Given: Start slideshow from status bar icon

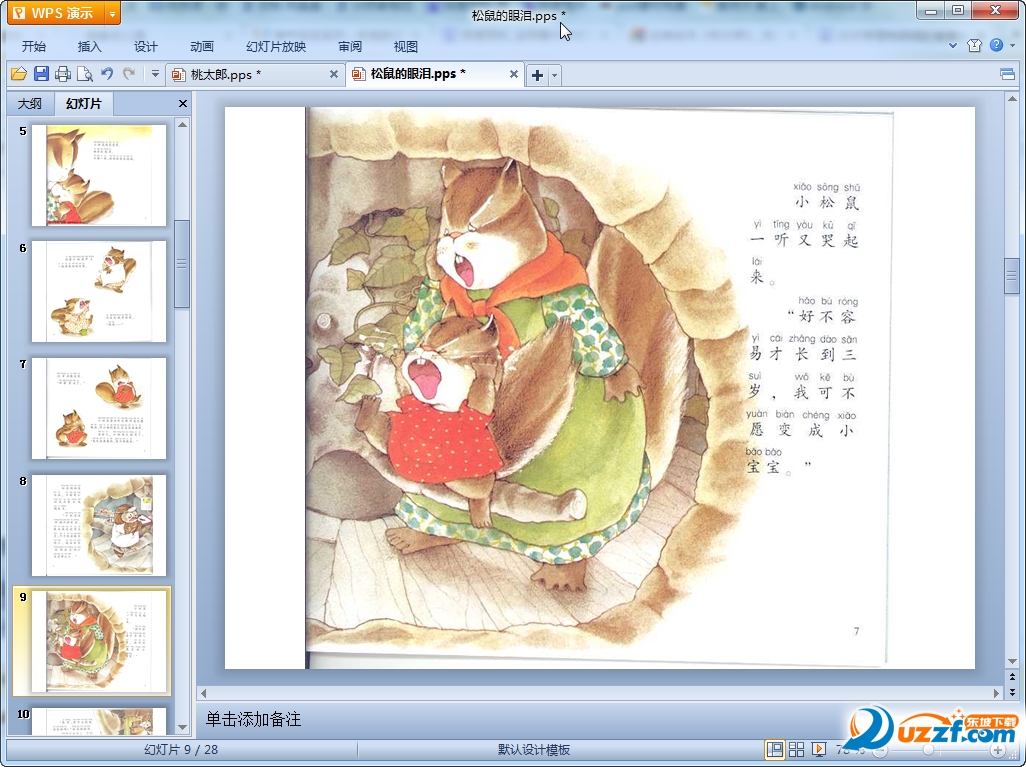Looking at the screenshot, I should click(819, 749).
